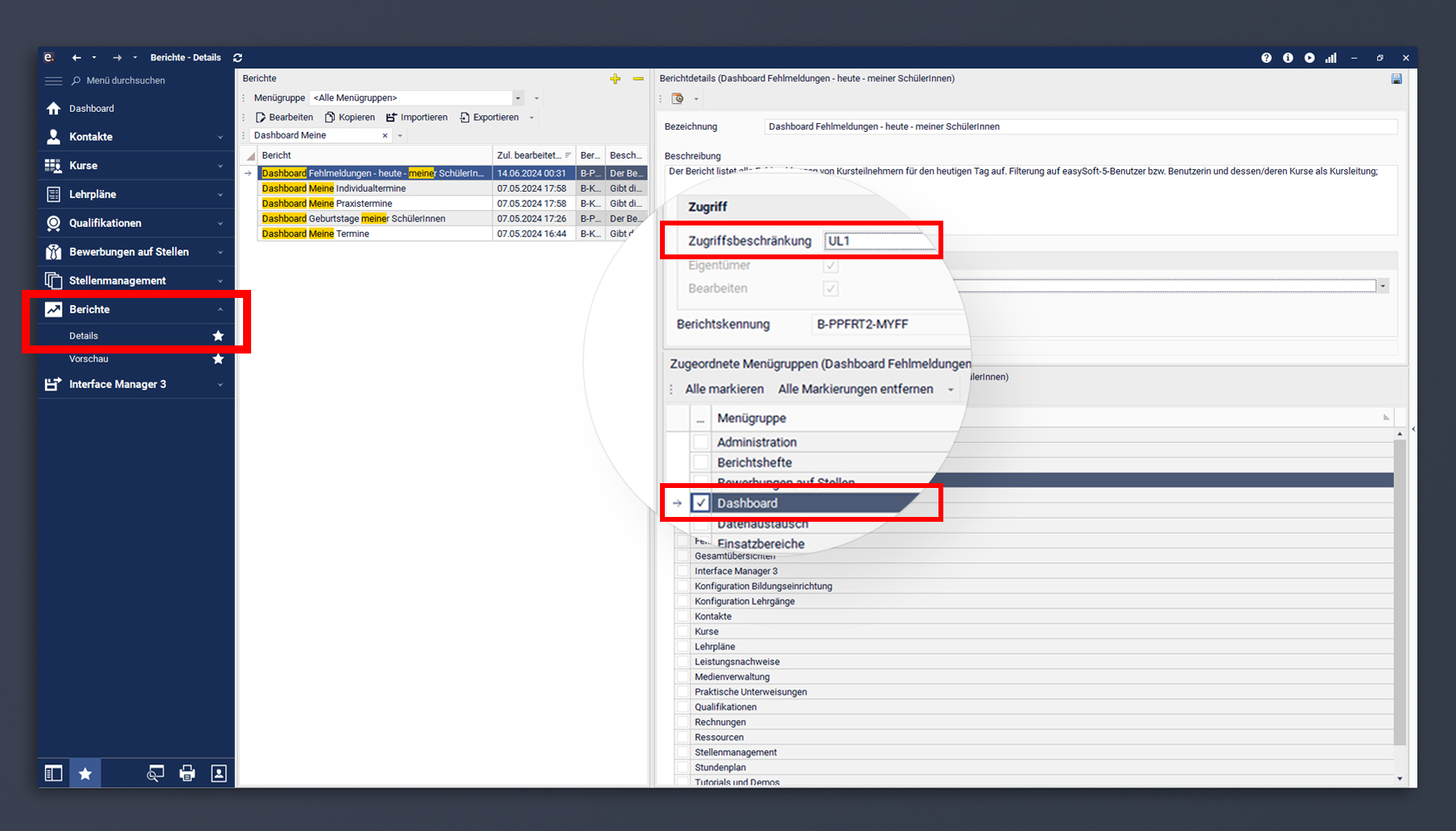The image size is (1456, 831).
Task: Refresh the Berichte - Details view
Action: 237,58
